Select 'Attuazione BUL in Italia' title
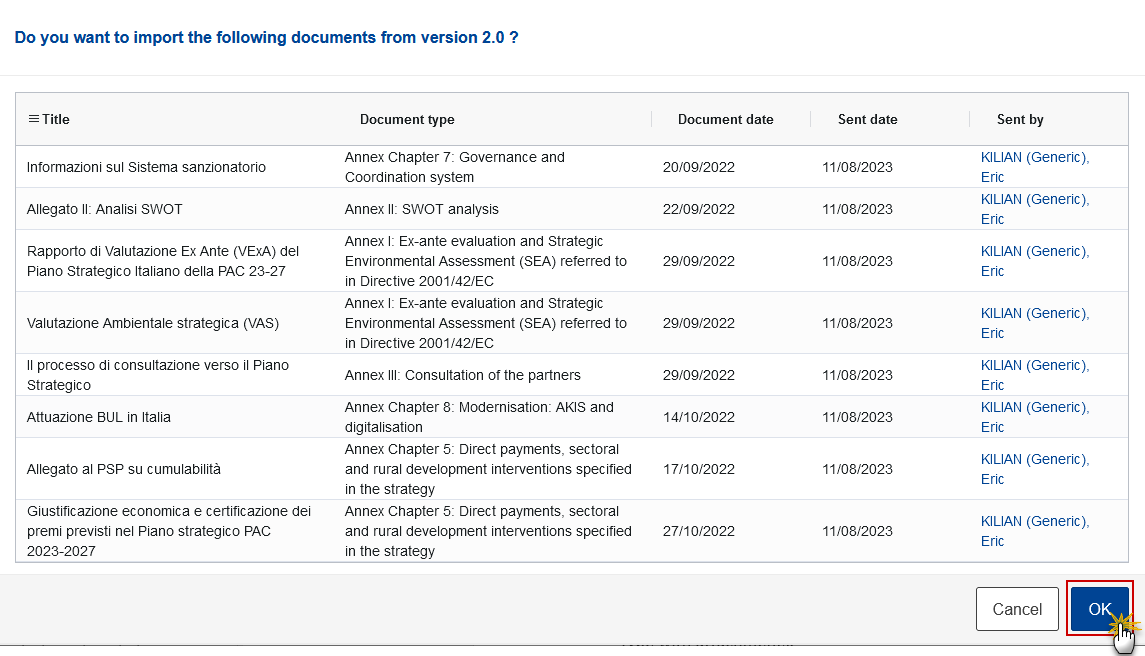 (99, 417)
